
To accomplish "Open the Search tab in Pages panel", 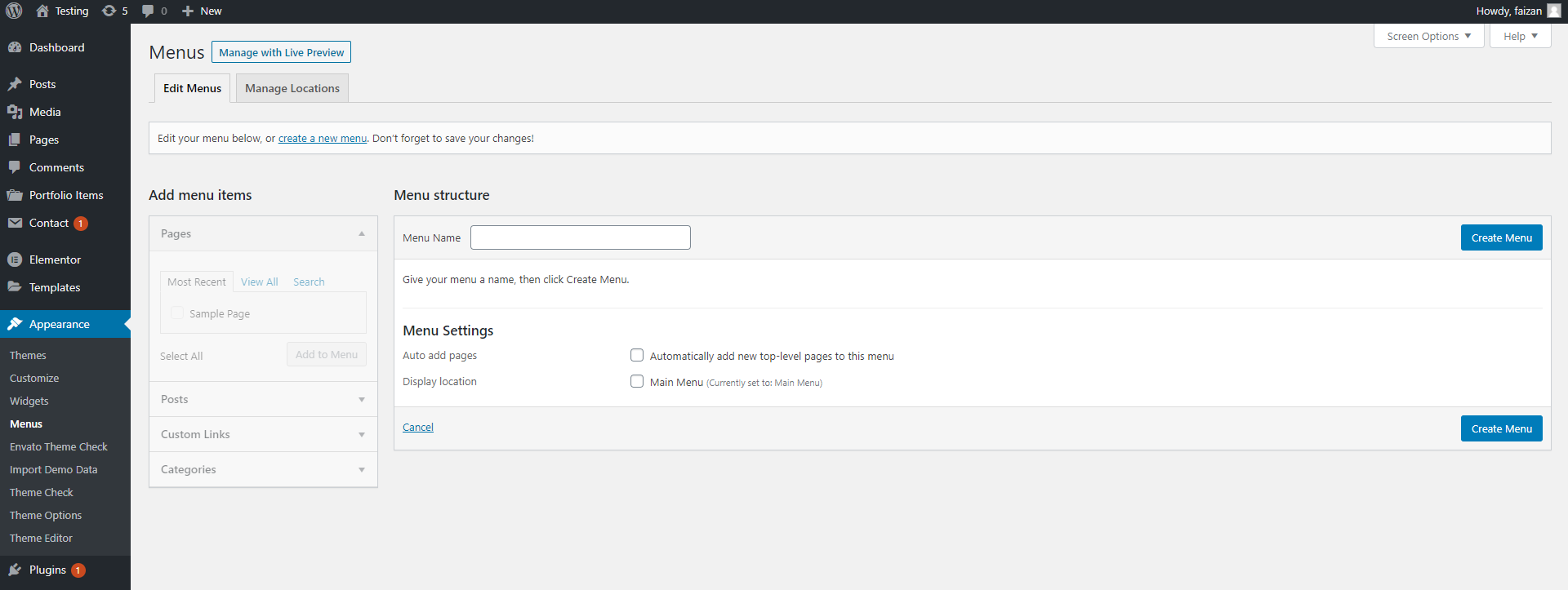I will tap(309, 282).
